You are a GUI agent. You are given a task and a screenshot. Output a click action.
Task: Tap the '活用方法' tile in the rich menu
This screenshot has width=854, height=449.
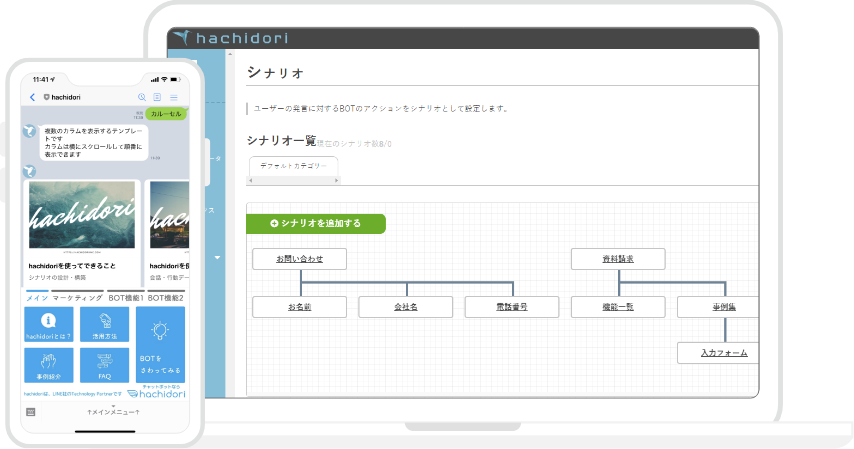(105, 324)
